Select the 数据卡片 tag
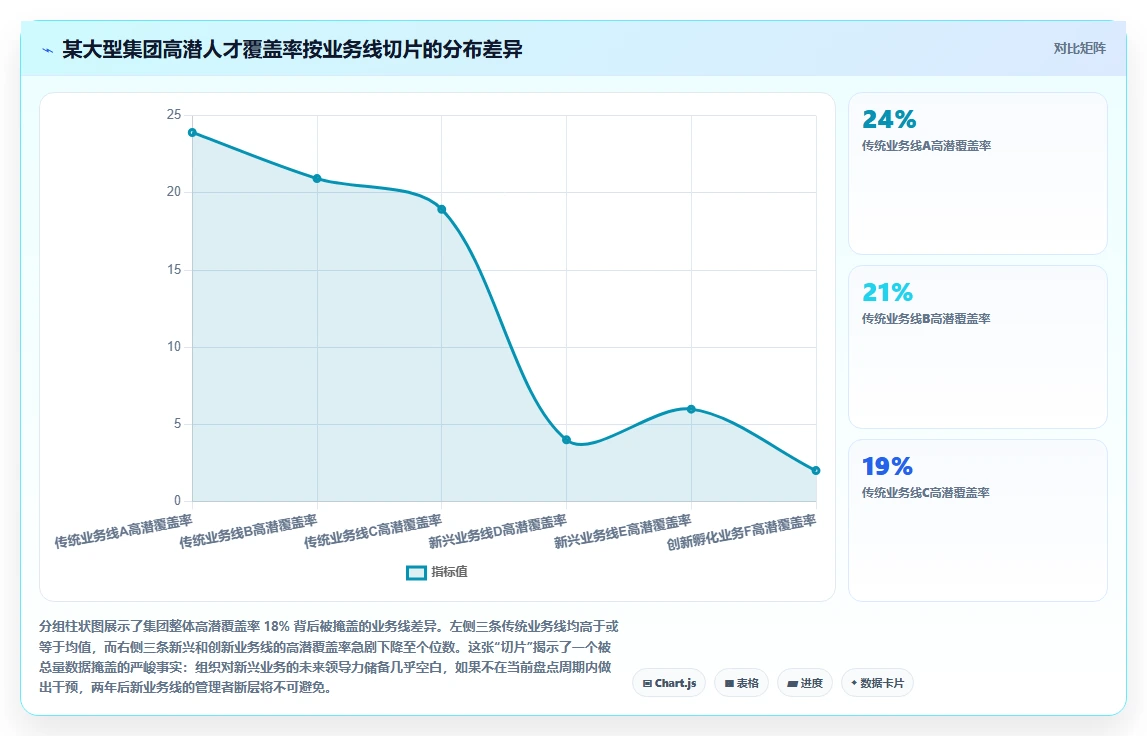 coord(877,683)
